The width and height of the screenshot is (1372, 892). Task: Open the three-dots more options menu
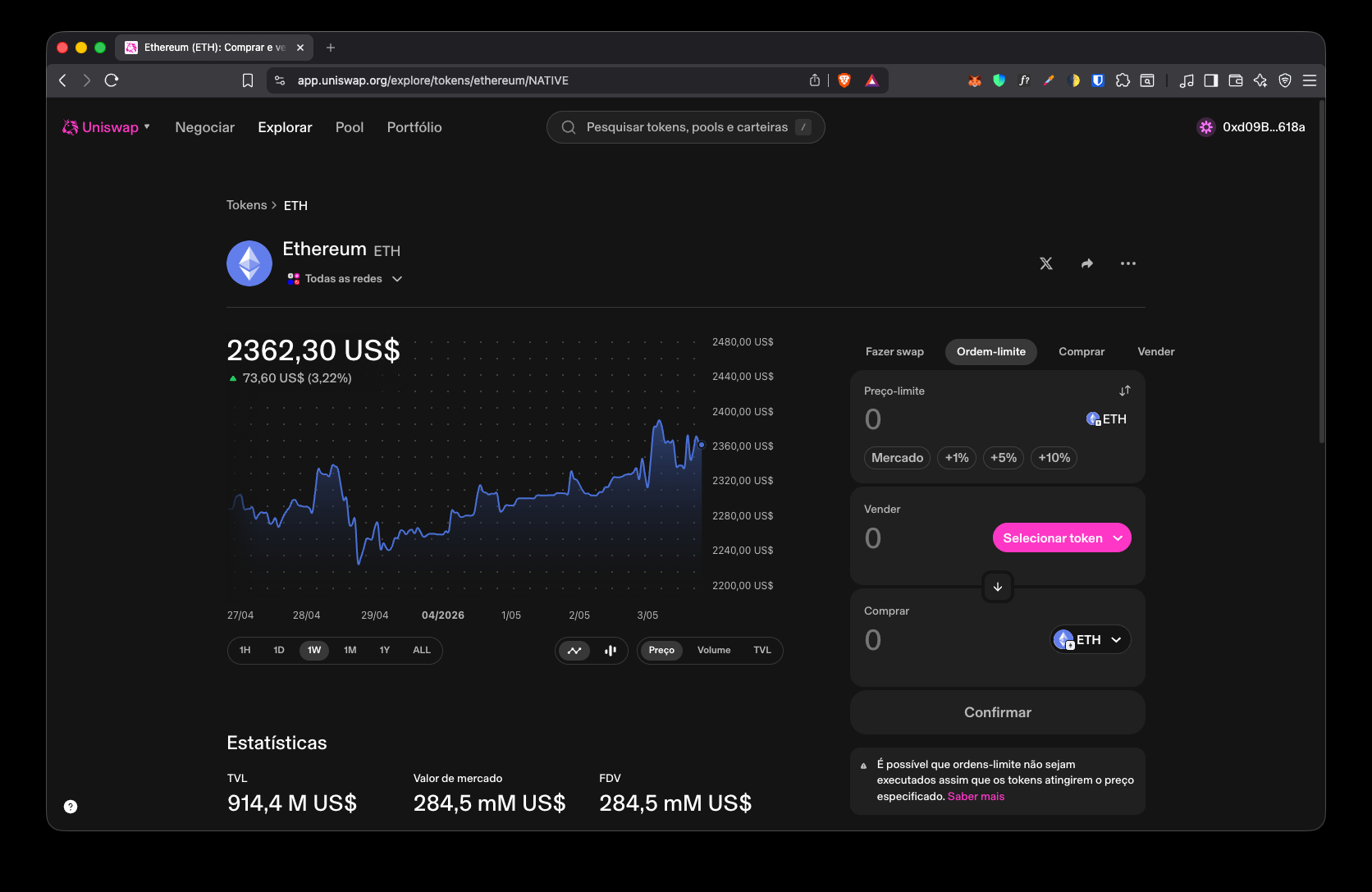1128,263
